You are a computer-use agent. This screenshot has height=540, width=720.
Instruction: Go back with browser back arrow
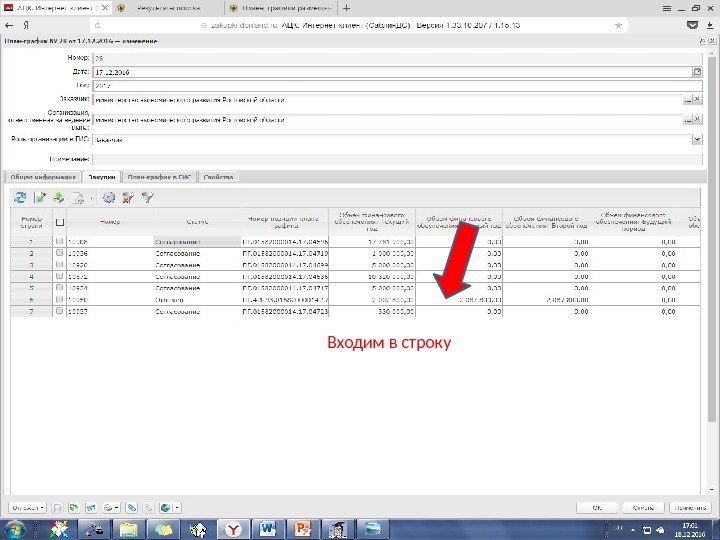coord(9,25)
